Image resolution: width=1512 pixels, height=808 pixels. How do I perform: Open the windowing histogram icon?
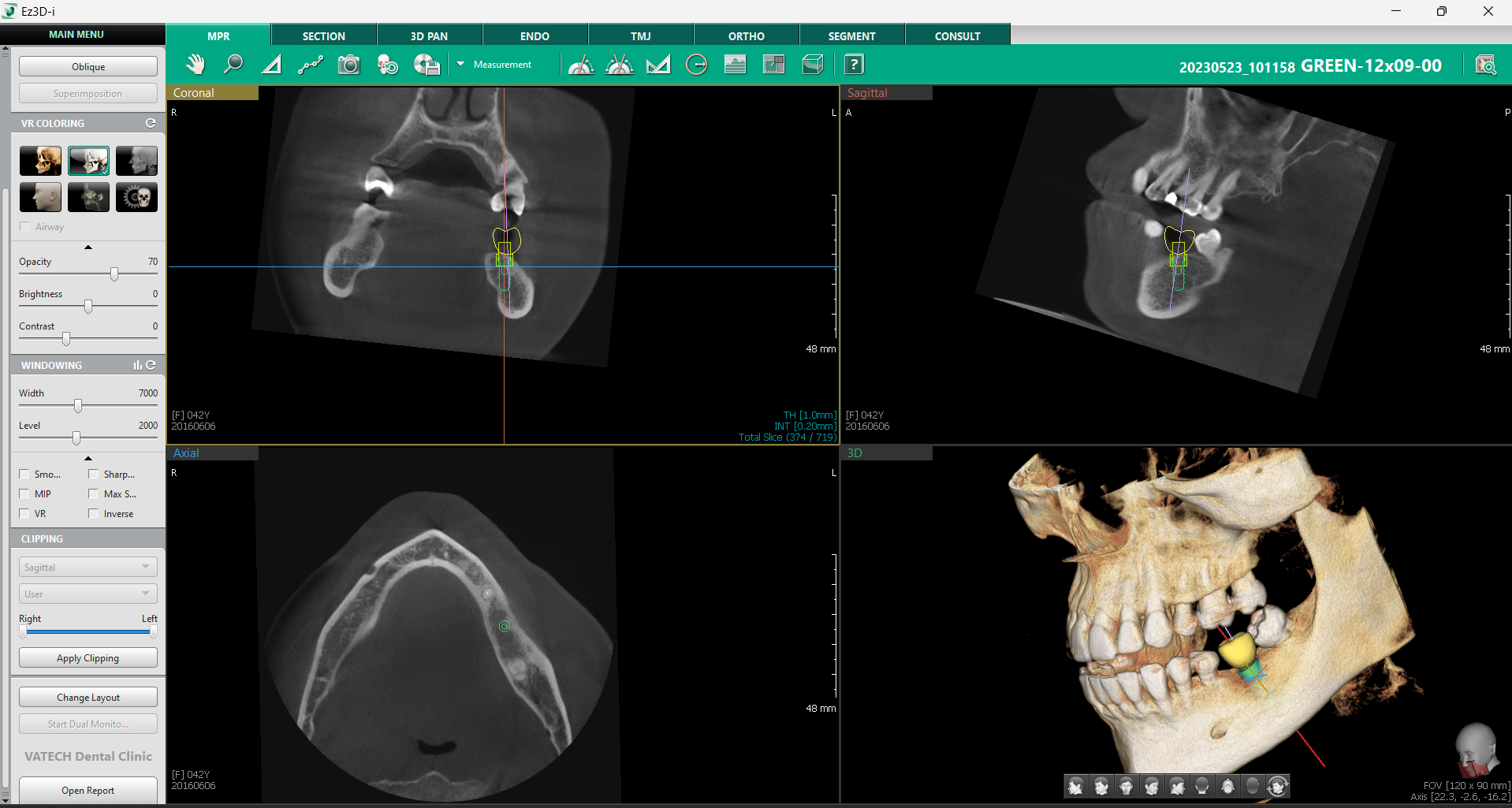point(138,366)
